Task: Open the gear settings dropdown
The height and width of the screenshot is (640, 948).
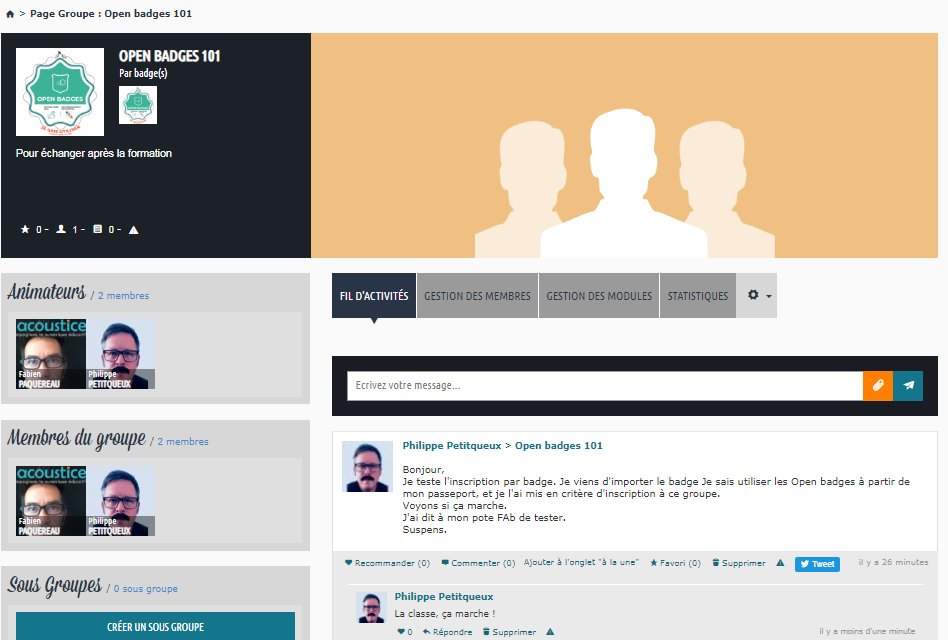Action: tap(759, 296)
